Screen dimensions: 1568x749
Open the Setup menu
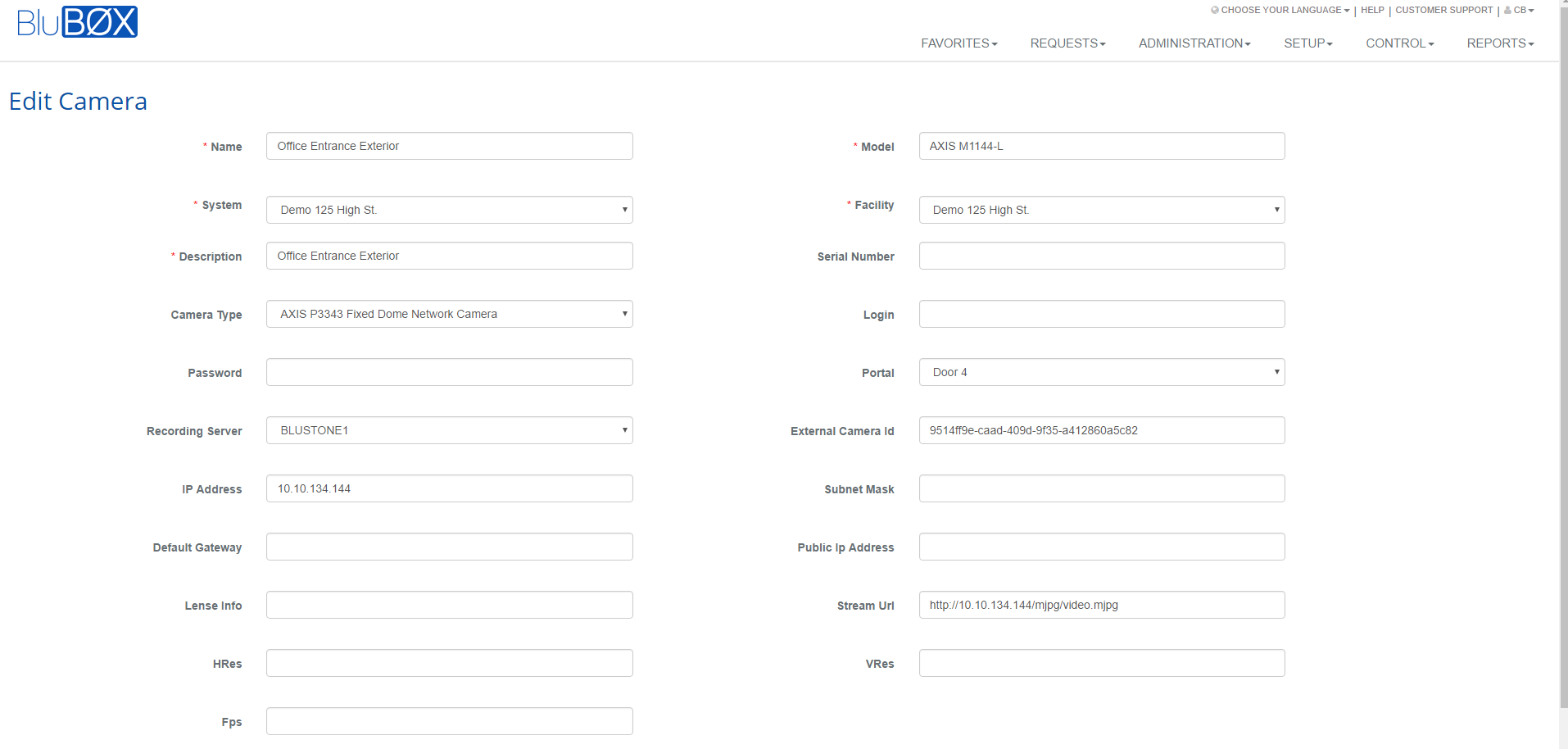click(1307, 43)
